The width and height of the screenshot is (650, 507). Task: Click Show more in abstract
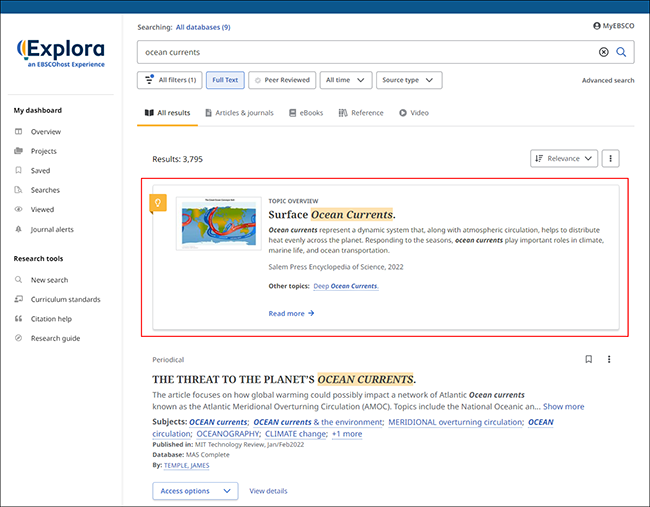coord(564,407)
